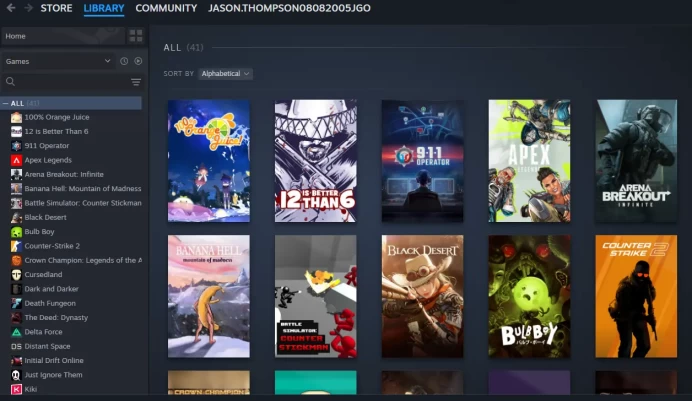Image resolution: width=692 pixels, height=401 pixels.
Task: Go back with the left arrow
Action: tap(11, 8)
